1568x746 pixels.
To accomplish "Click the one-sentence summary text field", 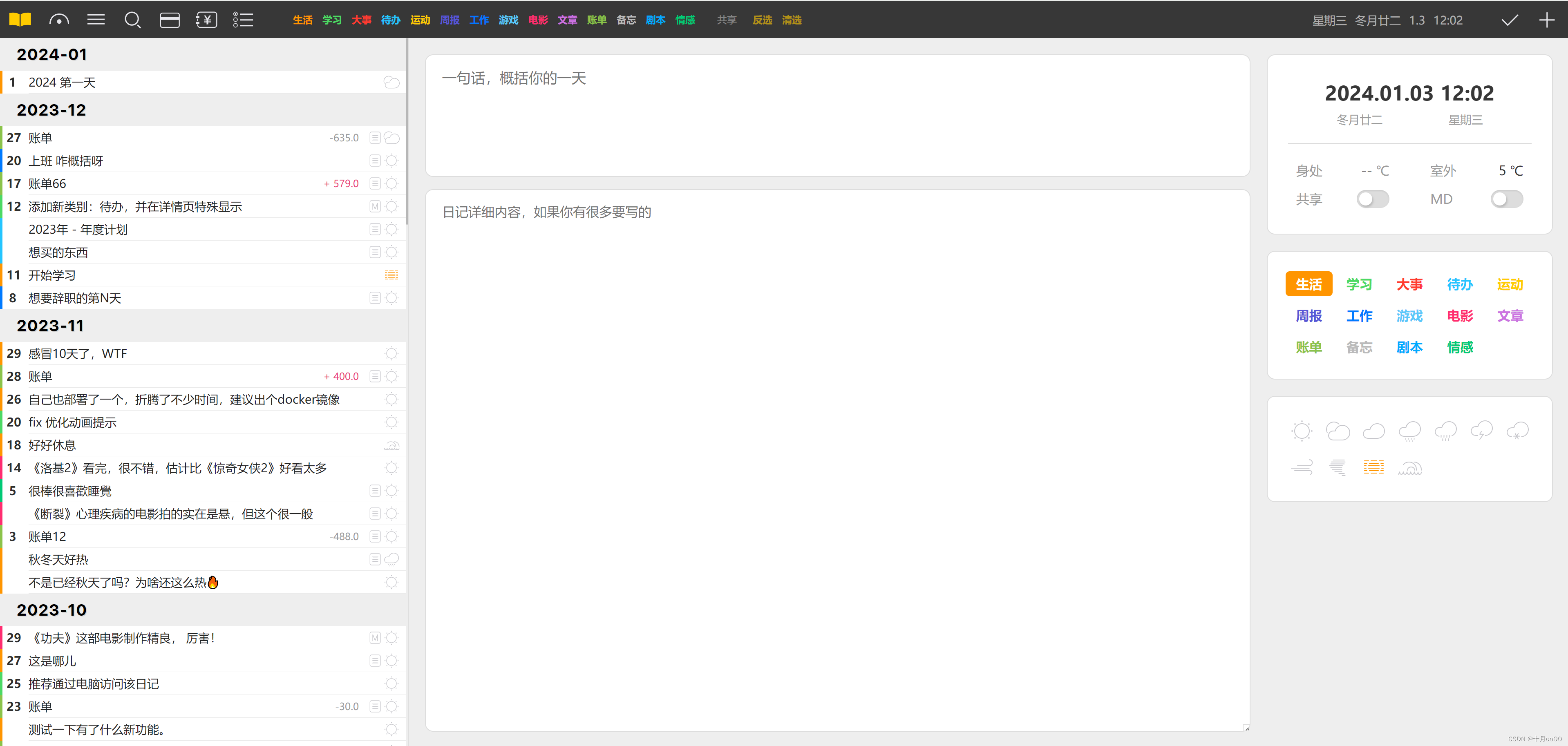I will click(837, 116).
